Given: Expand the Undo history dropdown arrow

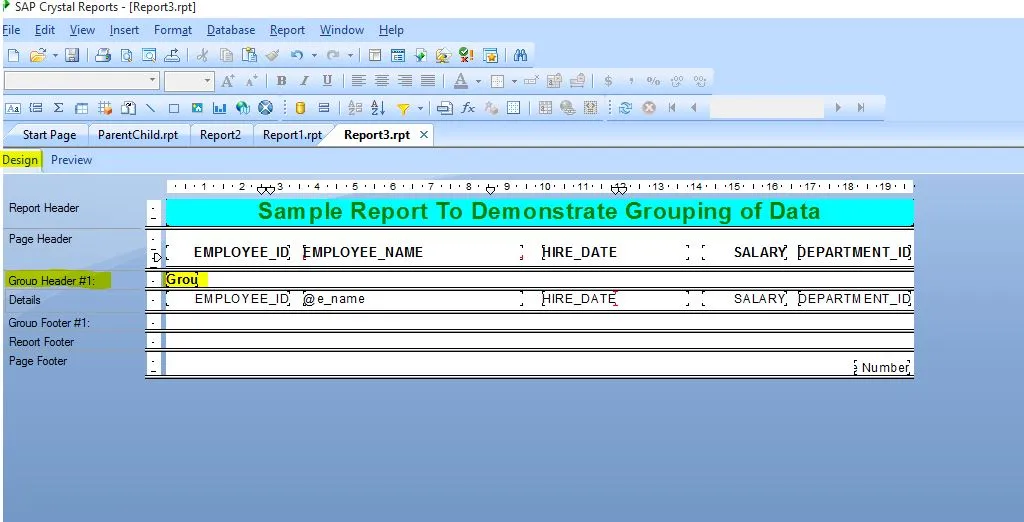Looking at the screenshot, I should tap(314, 56).
